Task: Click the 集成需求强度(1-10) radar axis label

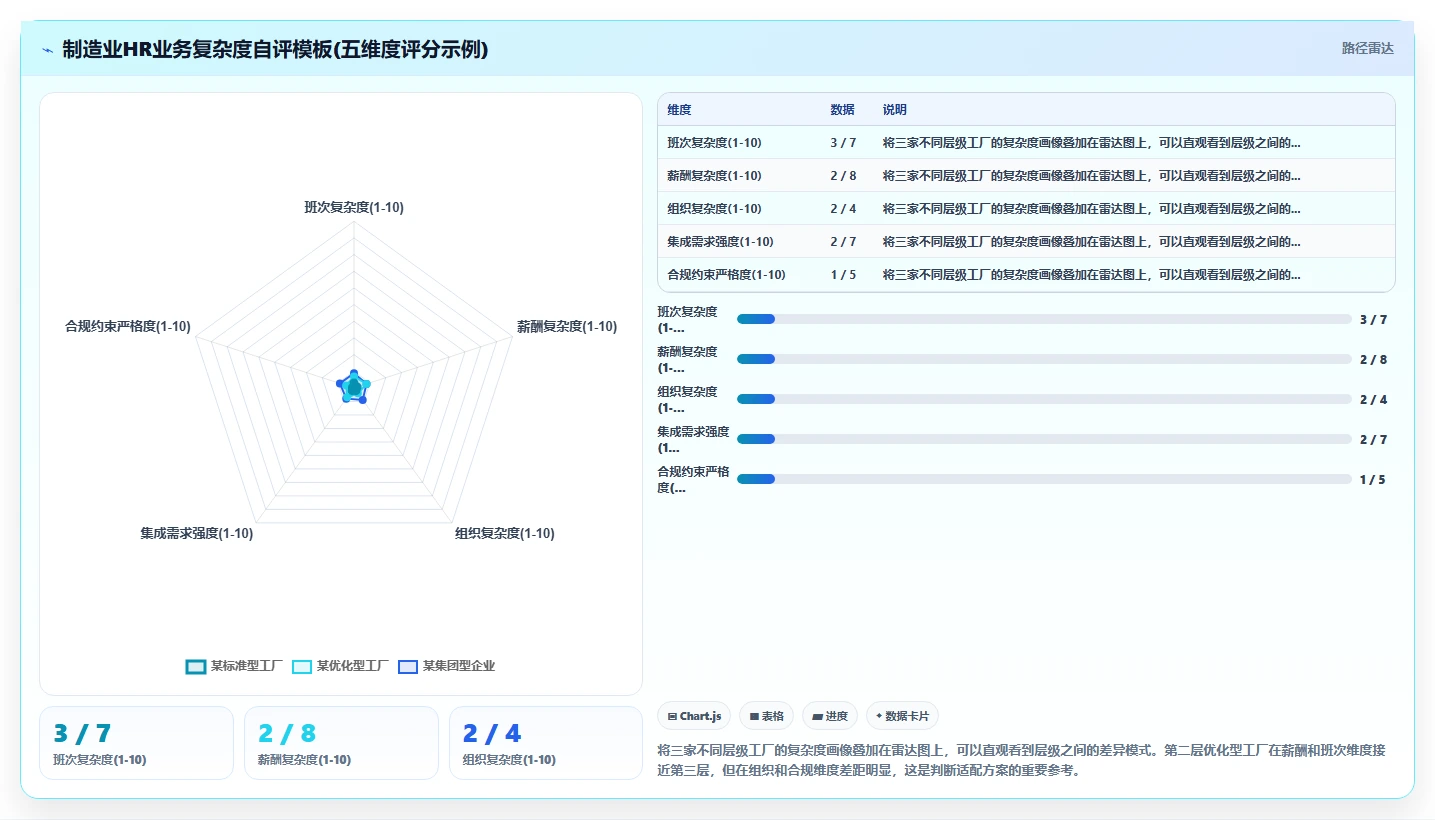Action: 197,533
